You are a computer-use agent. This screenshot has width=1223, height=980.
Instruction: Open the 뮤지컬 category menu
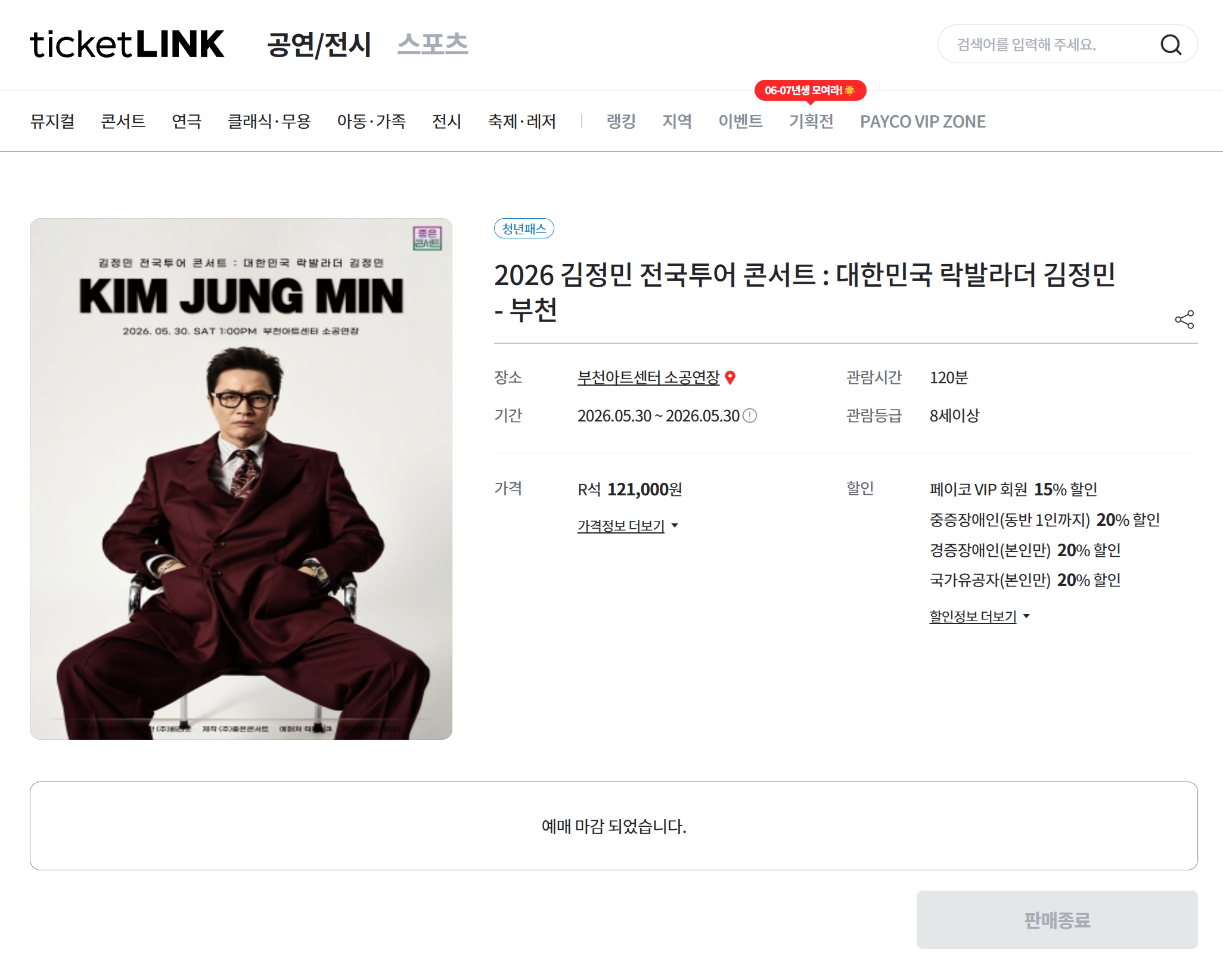(x=52, y=122)
